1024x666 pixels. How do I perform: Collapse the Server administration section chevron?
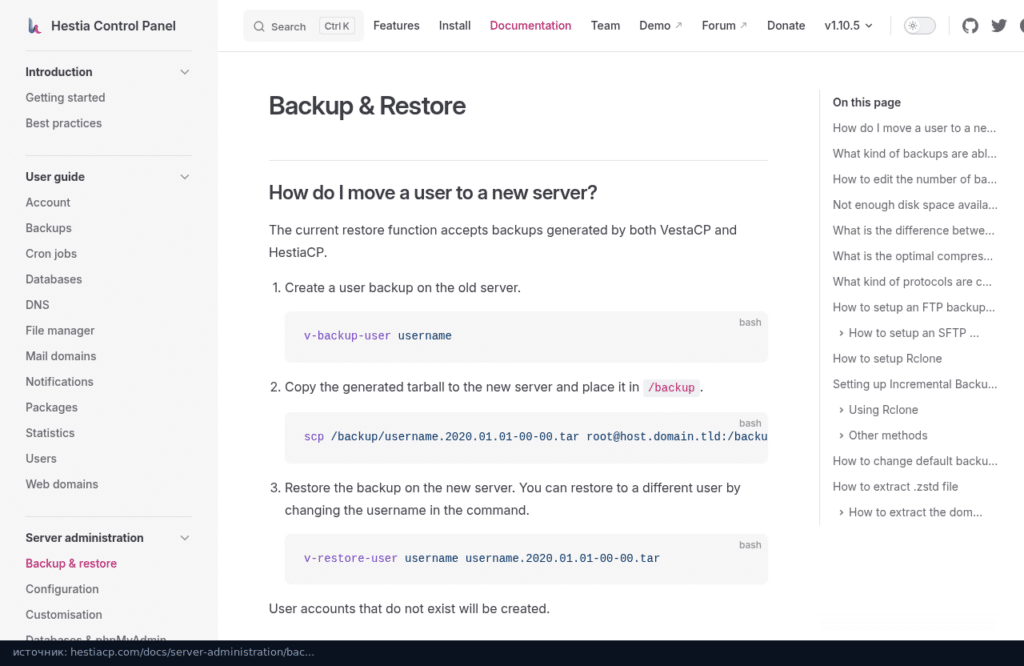185,538
